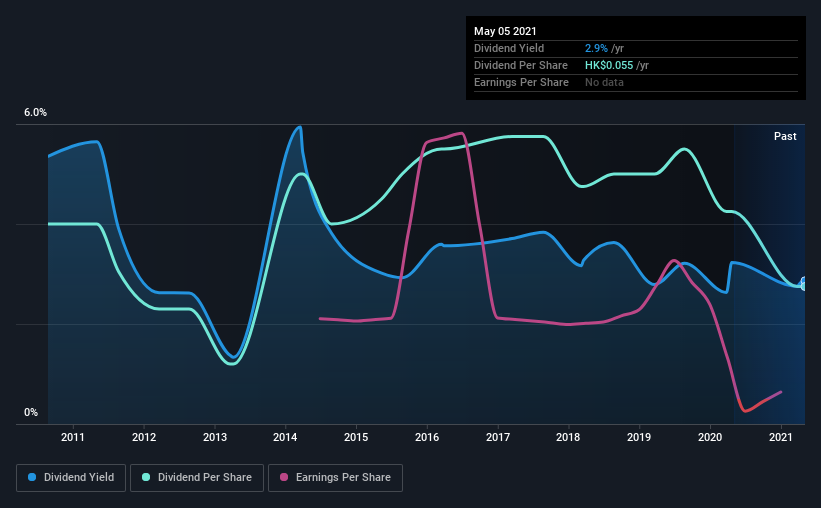Image resolution: width=821 pixels, height=508 pixels.
Task: Click the blue Dividend Yield legend dot
Action: tap(32, 477)
